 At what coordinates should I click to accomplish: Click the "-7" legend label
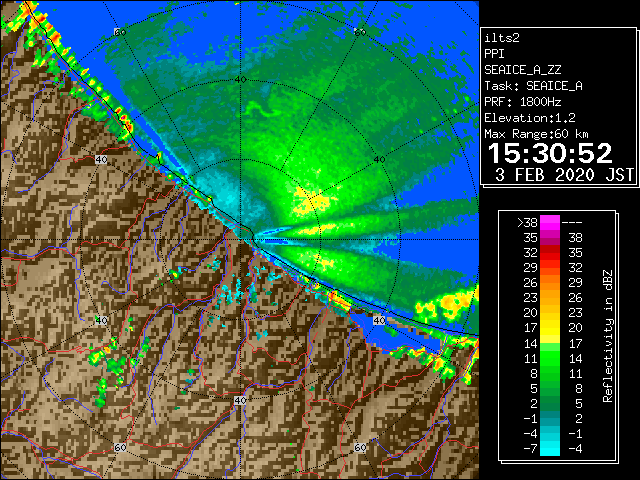[x=530, y=449]
